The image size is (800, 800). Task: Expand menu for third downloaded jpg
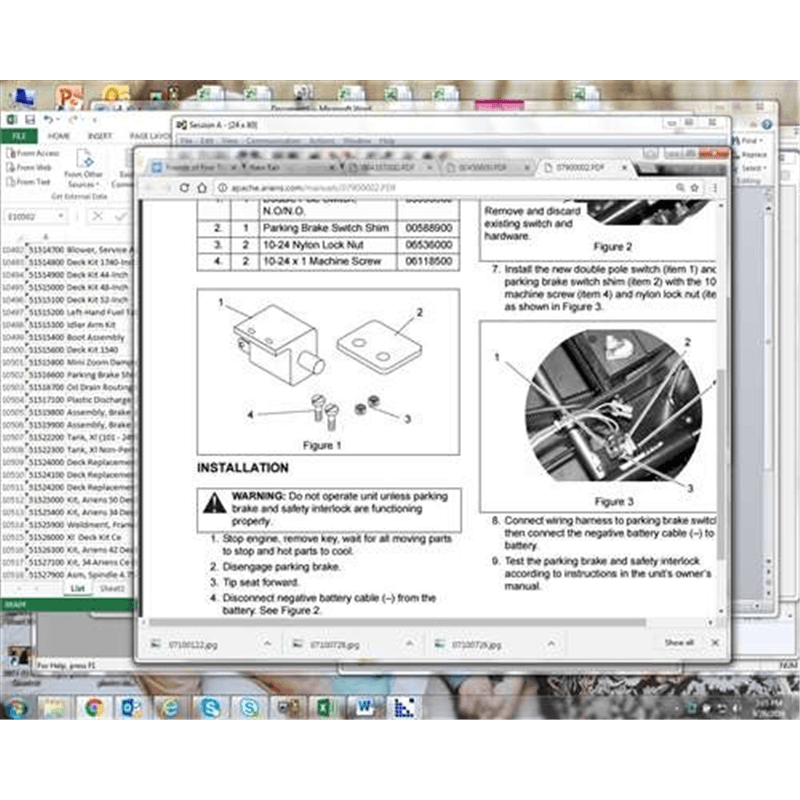[x=551, y=644]
